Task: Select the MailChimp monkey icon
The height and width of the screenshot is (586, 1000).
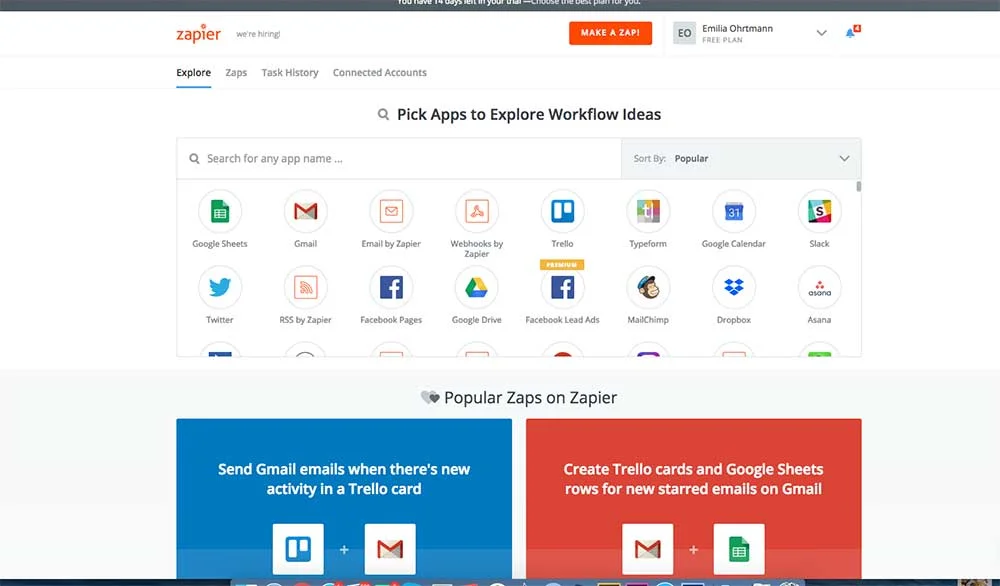Action: pos(648,287)
